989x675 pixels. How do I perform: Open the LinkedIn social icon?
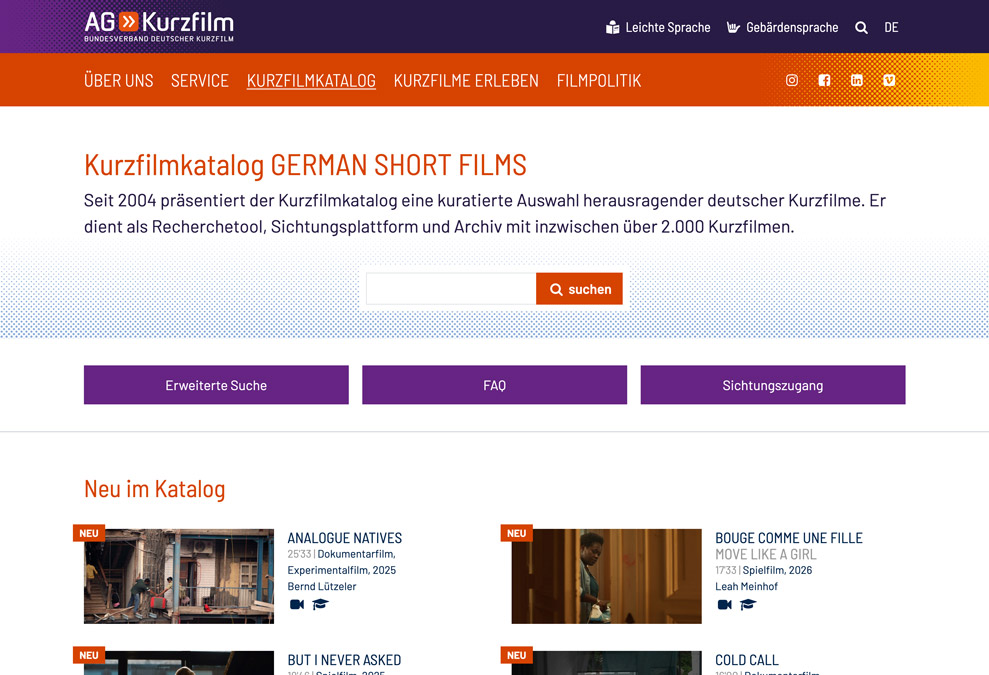coord(857,80)
